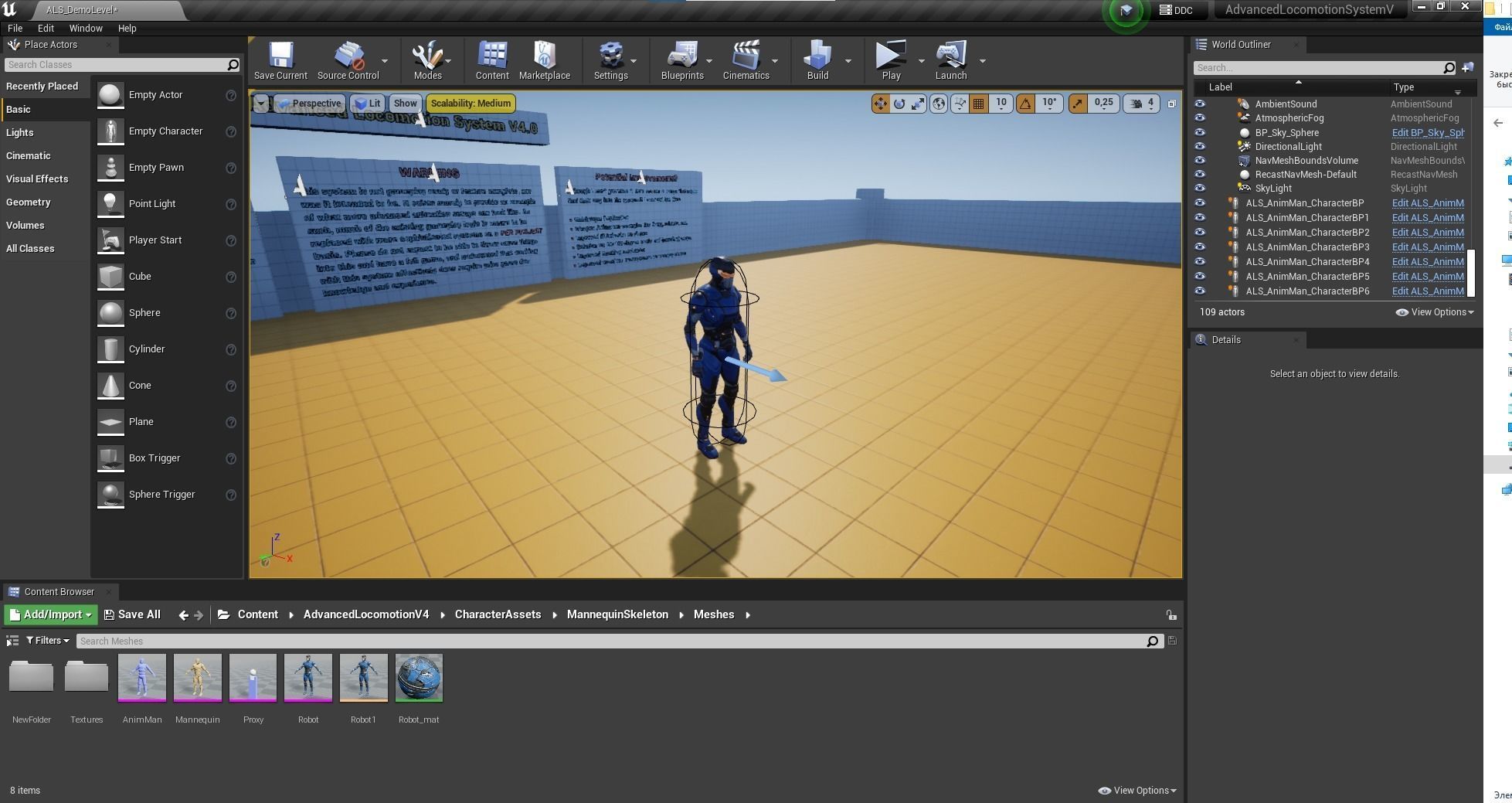Open help for Cube actor

(x=230, y=277)
